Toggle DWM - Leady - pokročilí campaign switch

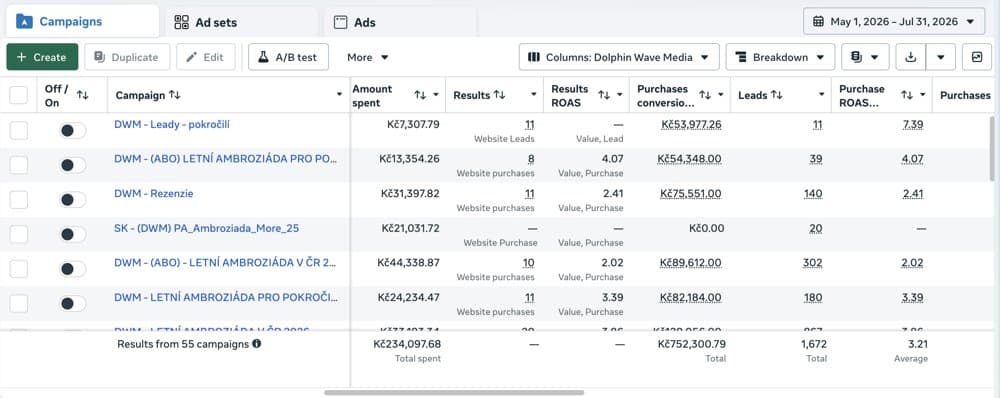tap(73, 131)
